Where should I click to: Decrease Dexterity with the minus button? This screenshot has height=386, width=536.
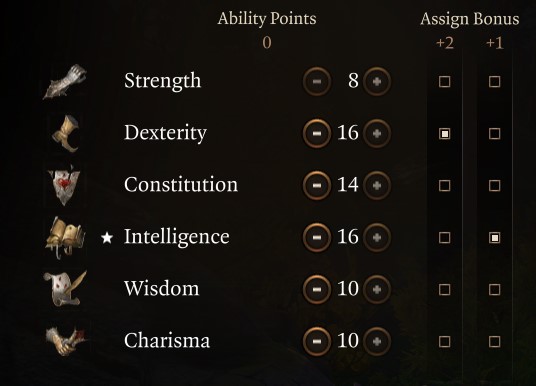pyautogui.click(x=317, y=134)
